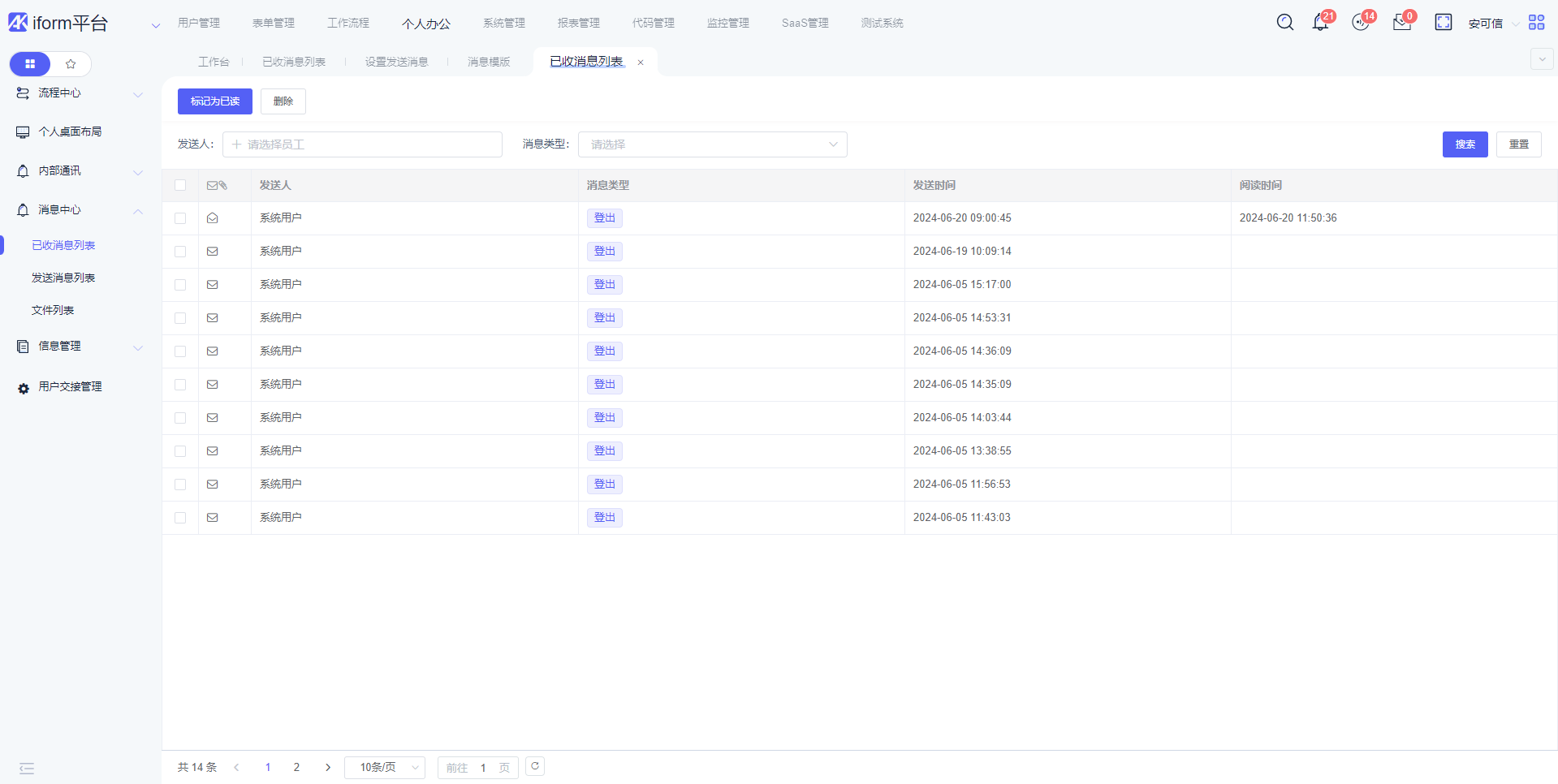Click the search magnifier icon in header
The width and height of the screenshot is (1558, 784).
pos(1284,23)
